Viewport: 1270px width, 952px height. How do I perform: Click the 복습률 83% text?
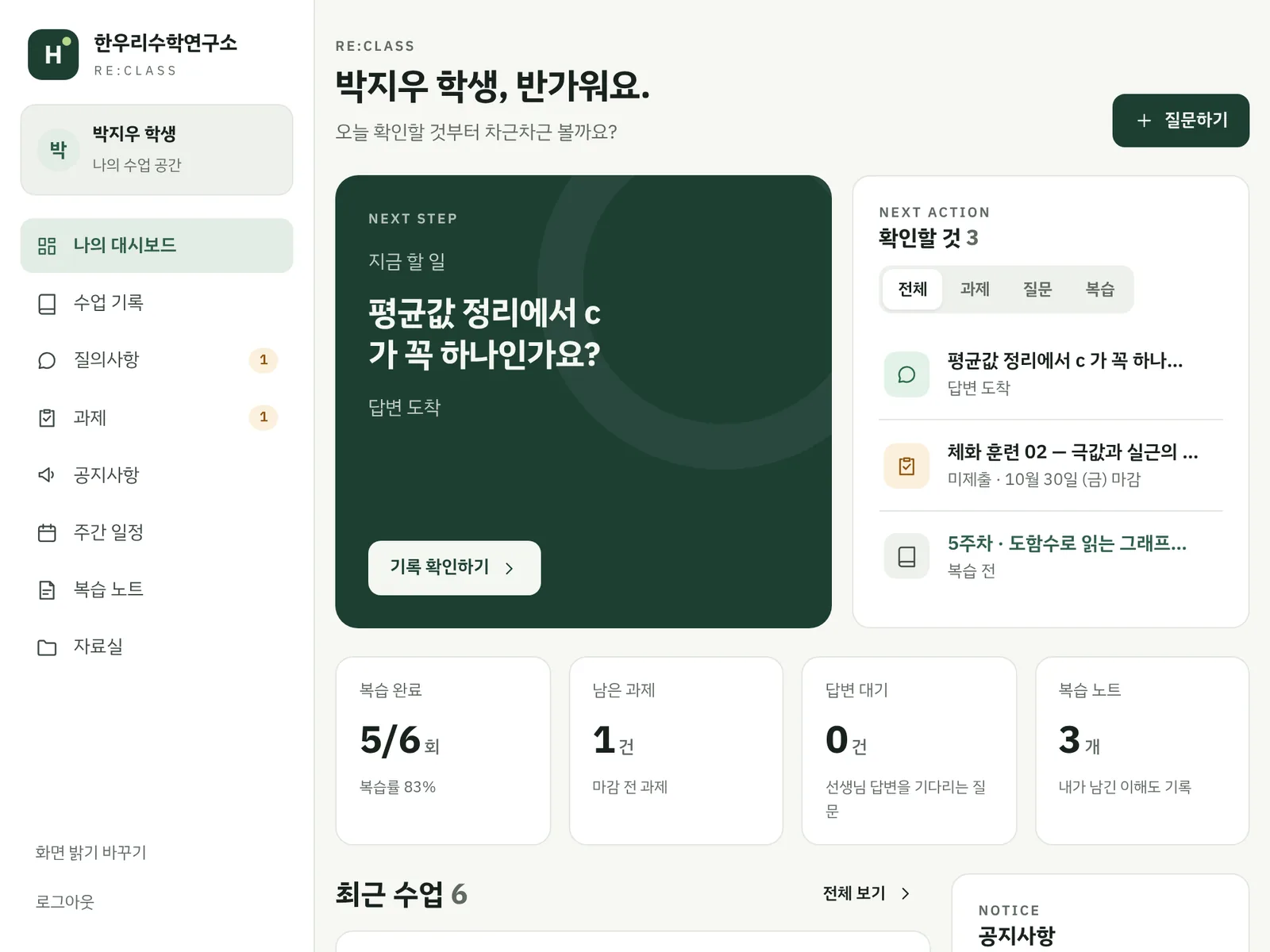(398, 787)
